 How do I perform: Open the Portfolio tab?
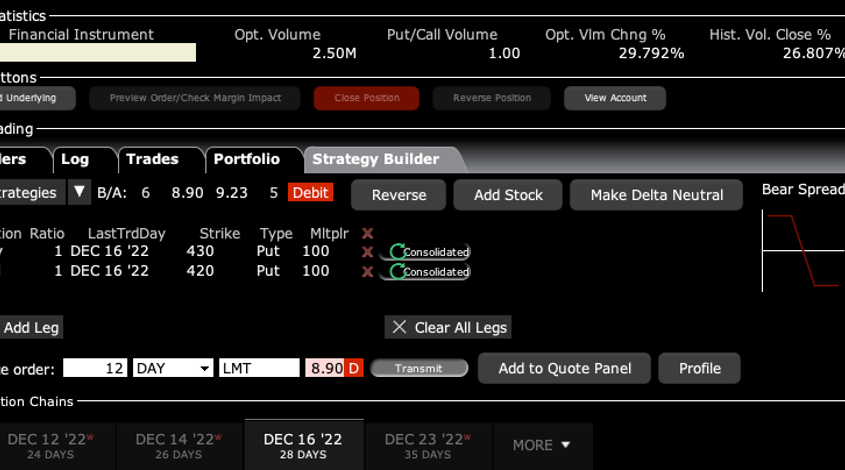click(246, 159)
